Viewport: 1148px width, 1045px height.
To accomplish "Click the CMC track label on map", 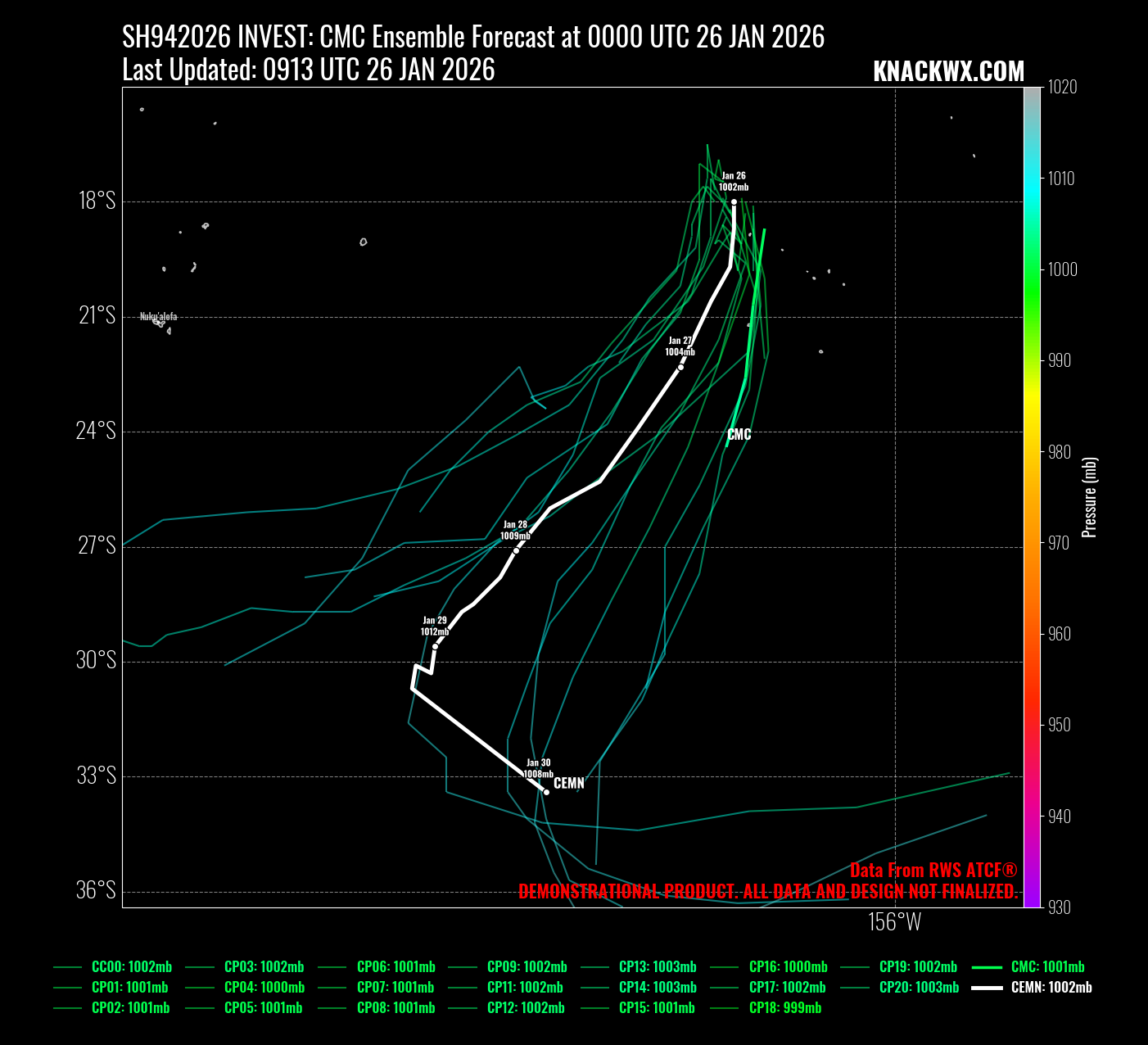I will (x=739, y=435).
